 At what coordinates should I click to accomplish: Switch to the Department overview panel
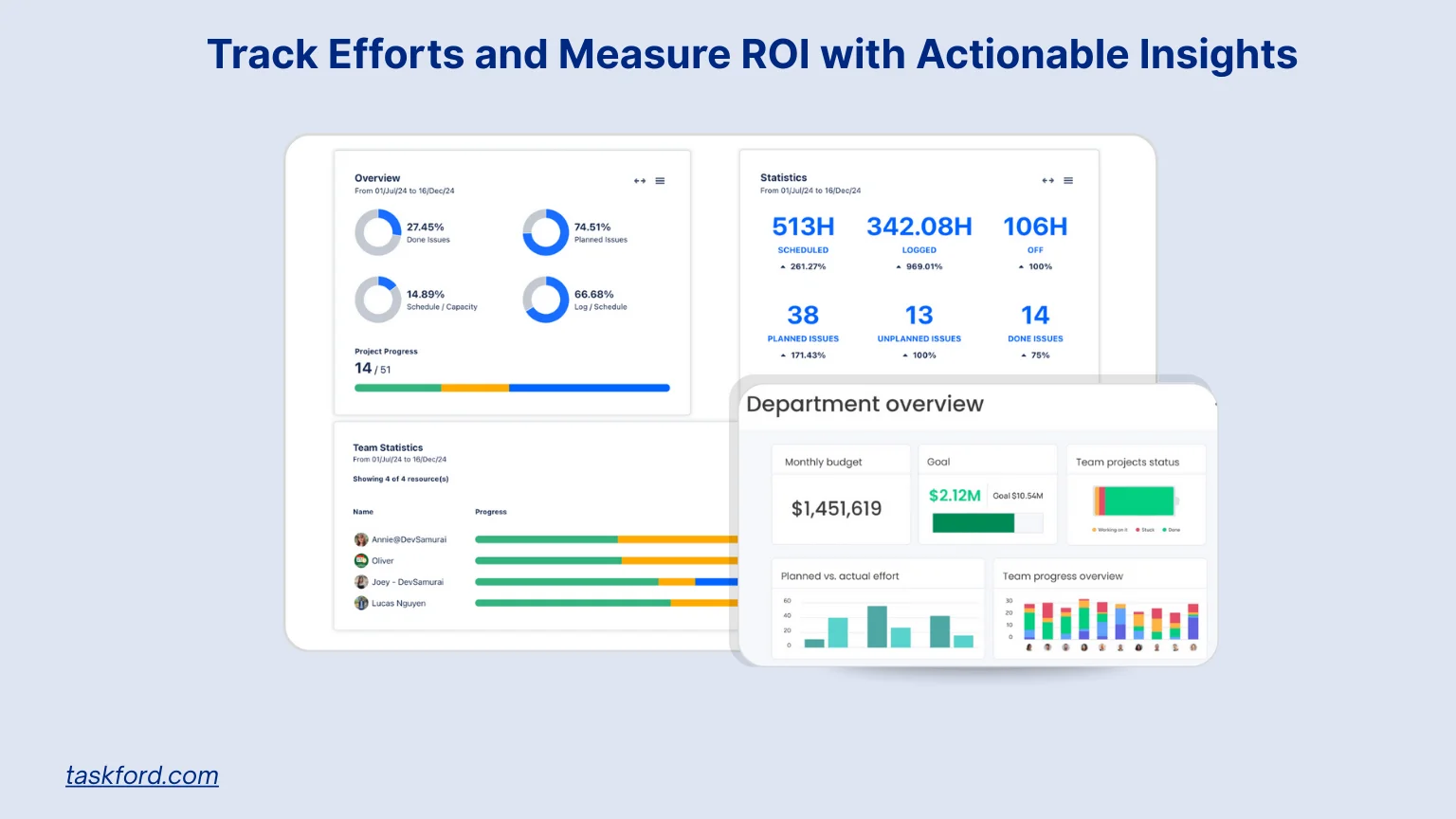864,404
